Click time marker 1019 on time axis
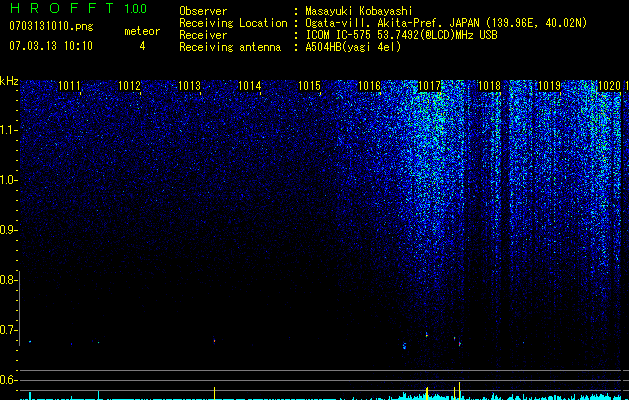 point(549,86)
